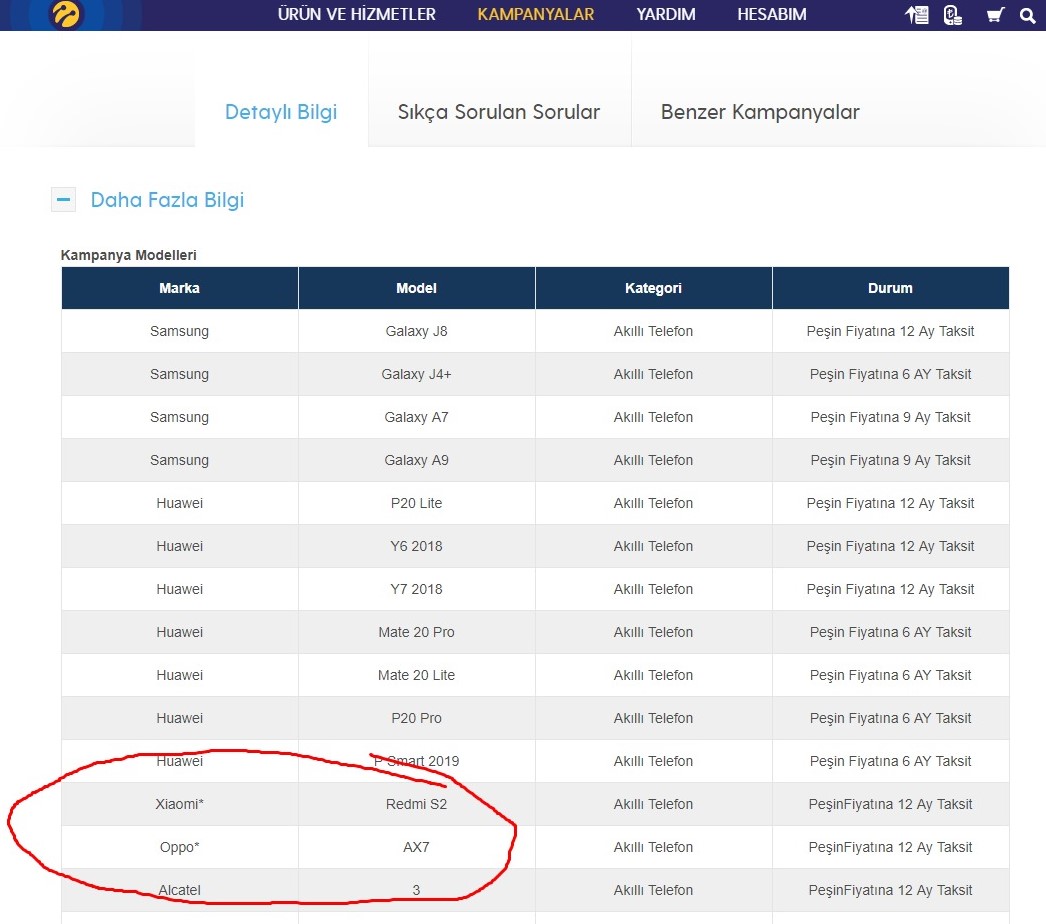Click the Samsung cell in the Galaxy A9 row
This screenshot has height=924, width=1046.
pyautogui.click(x=179, y=460)
